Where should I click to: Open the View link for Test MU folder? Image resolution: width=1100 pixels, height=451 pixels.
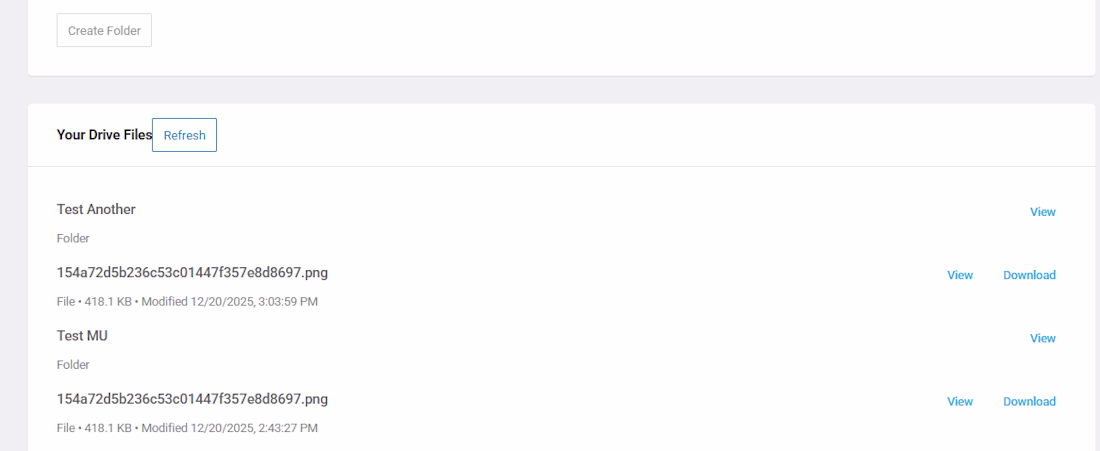1042,338
